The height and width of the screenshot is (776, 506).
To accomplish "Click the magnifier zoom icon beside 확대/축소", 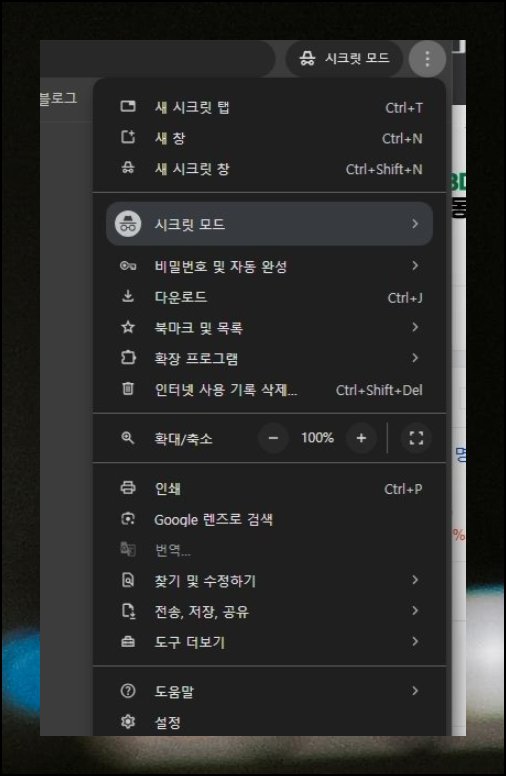I will [128, 437].
